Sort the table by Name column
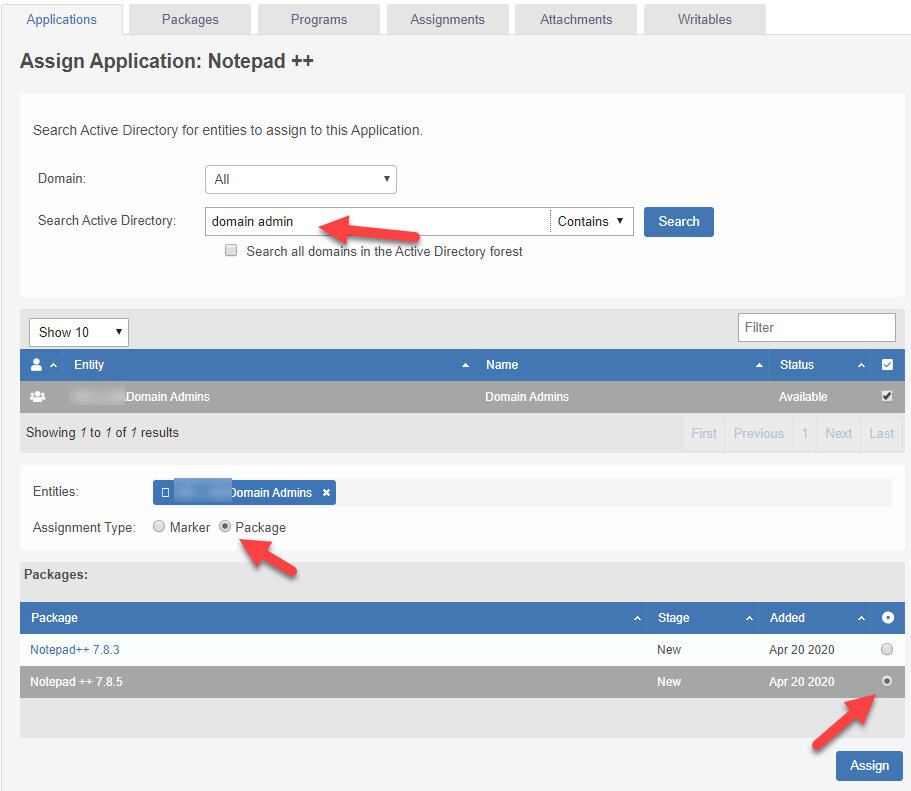 click(622, 365)
